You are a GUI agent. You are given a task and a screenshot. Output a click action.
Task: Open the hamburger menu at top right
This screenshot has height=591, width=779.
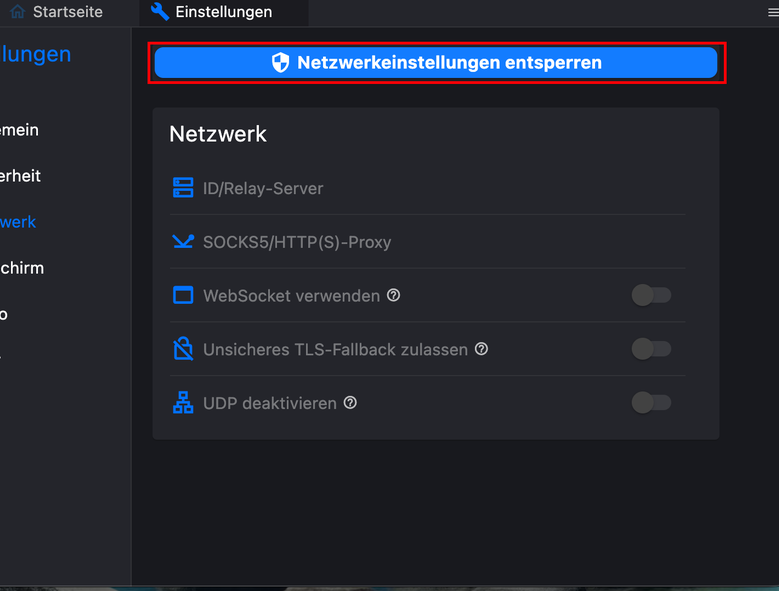(x=773, y=12)
